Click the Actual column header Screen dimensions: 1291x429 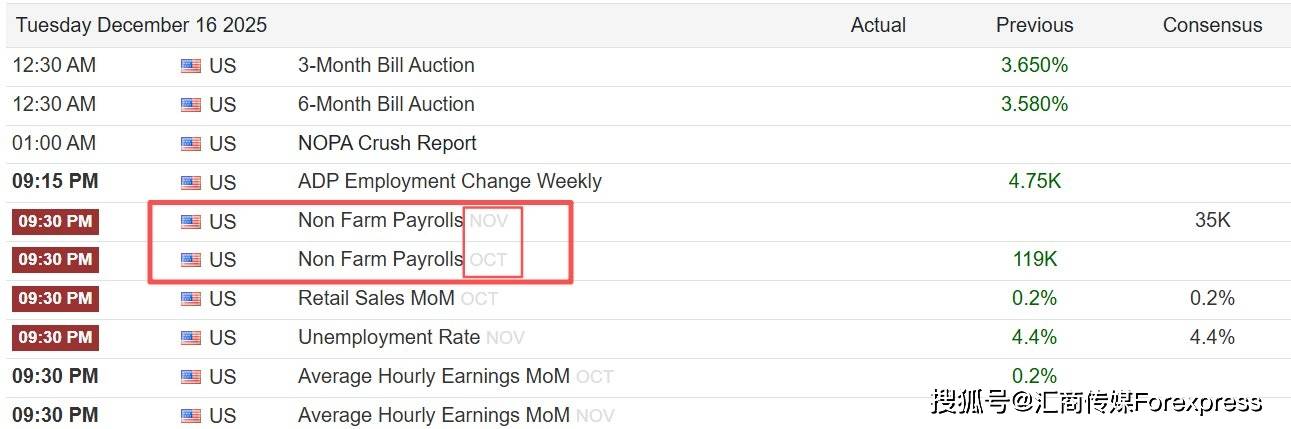click(x=878, y=25)
